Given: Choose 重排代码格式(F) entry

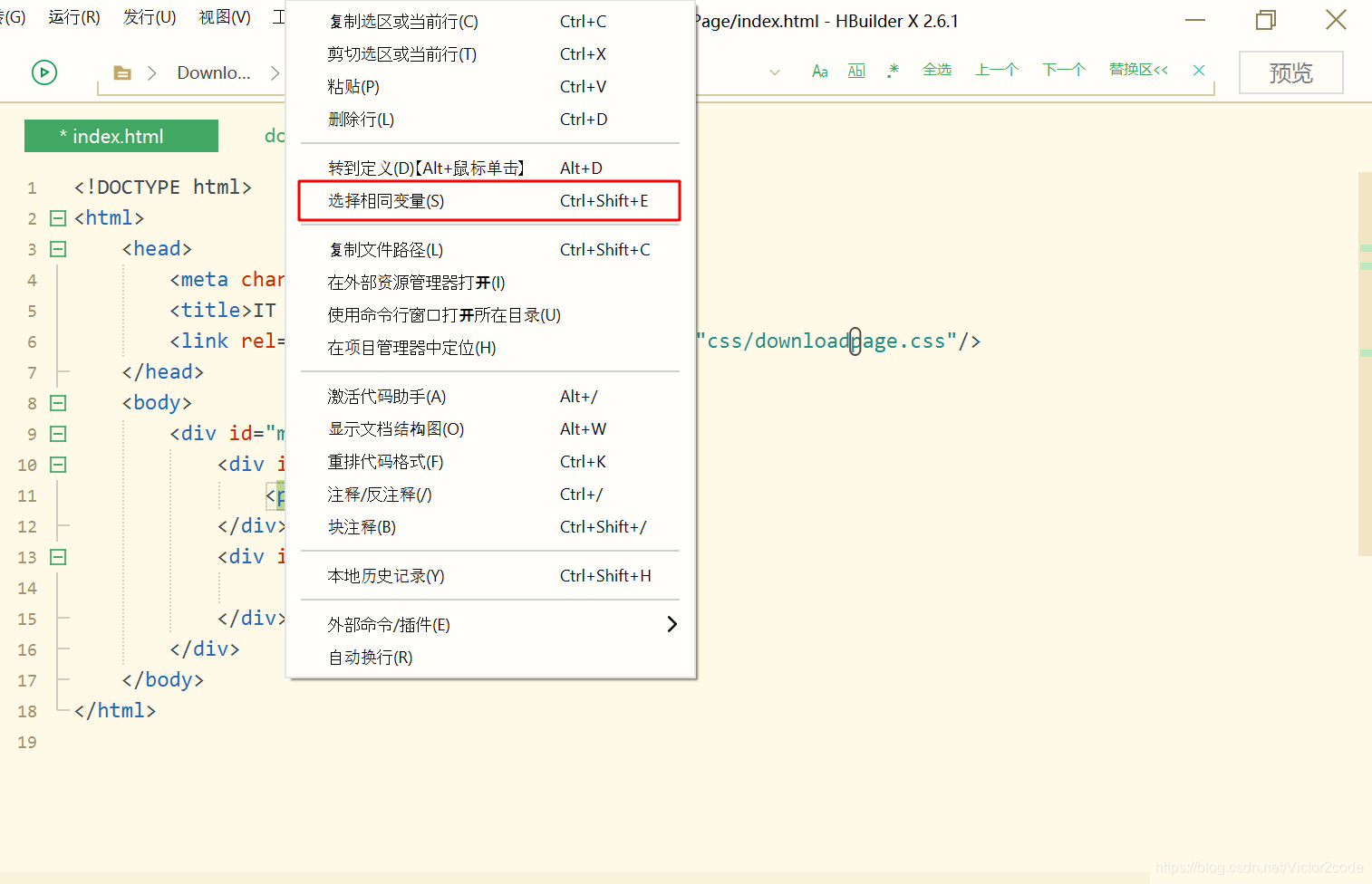Looking at the screenshot, I should click(490, 462).
